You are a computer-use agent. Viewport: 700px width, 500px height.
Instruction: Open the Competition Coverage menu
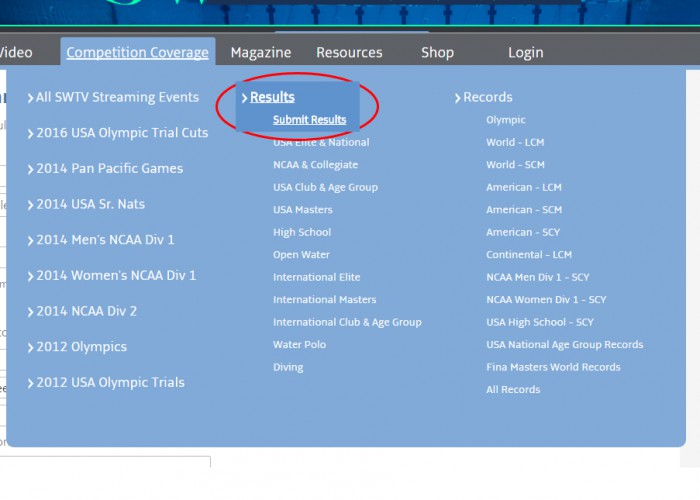[x=137, y=53]
